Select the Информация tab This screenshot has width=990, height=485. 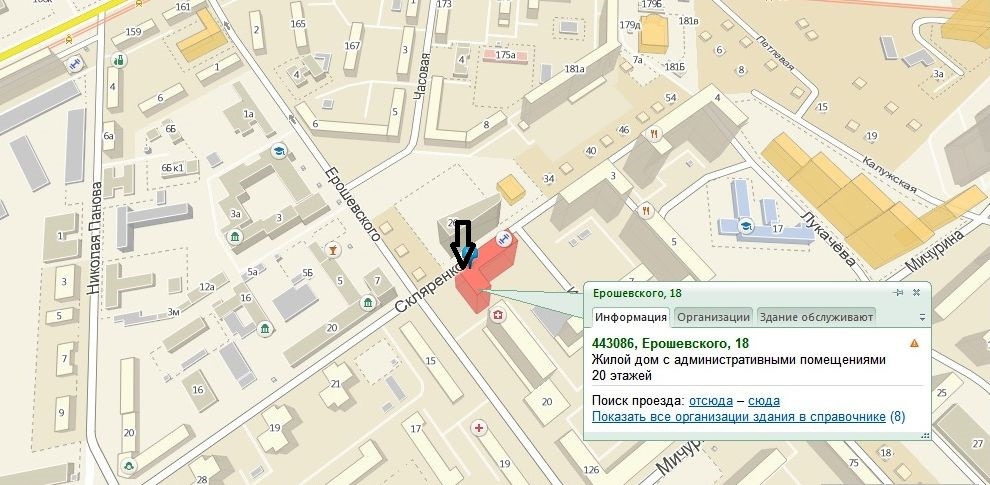[x=631, y=317]
